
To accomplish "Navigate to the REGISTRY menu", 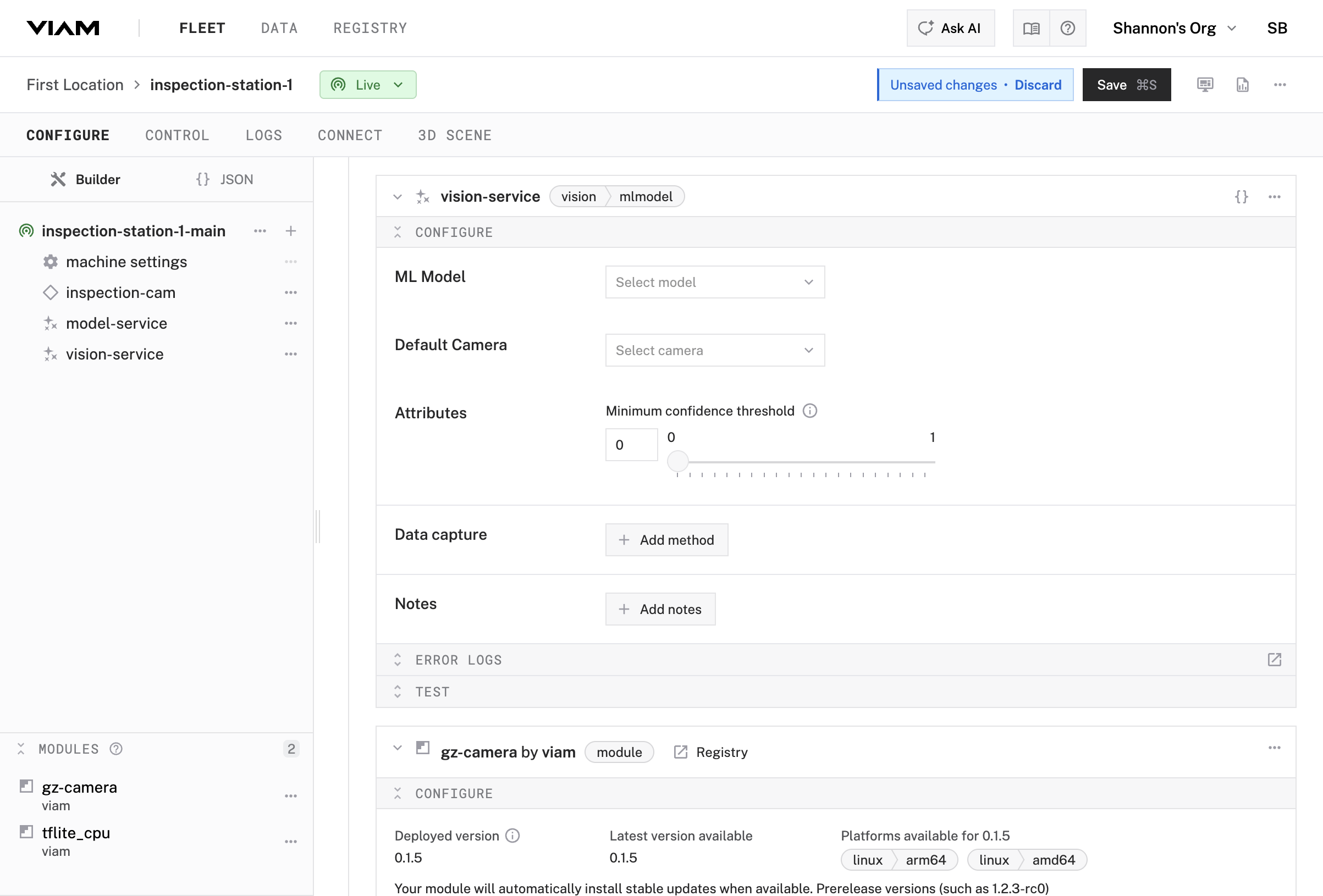I will pyautogui.click(x=370, y=28).
